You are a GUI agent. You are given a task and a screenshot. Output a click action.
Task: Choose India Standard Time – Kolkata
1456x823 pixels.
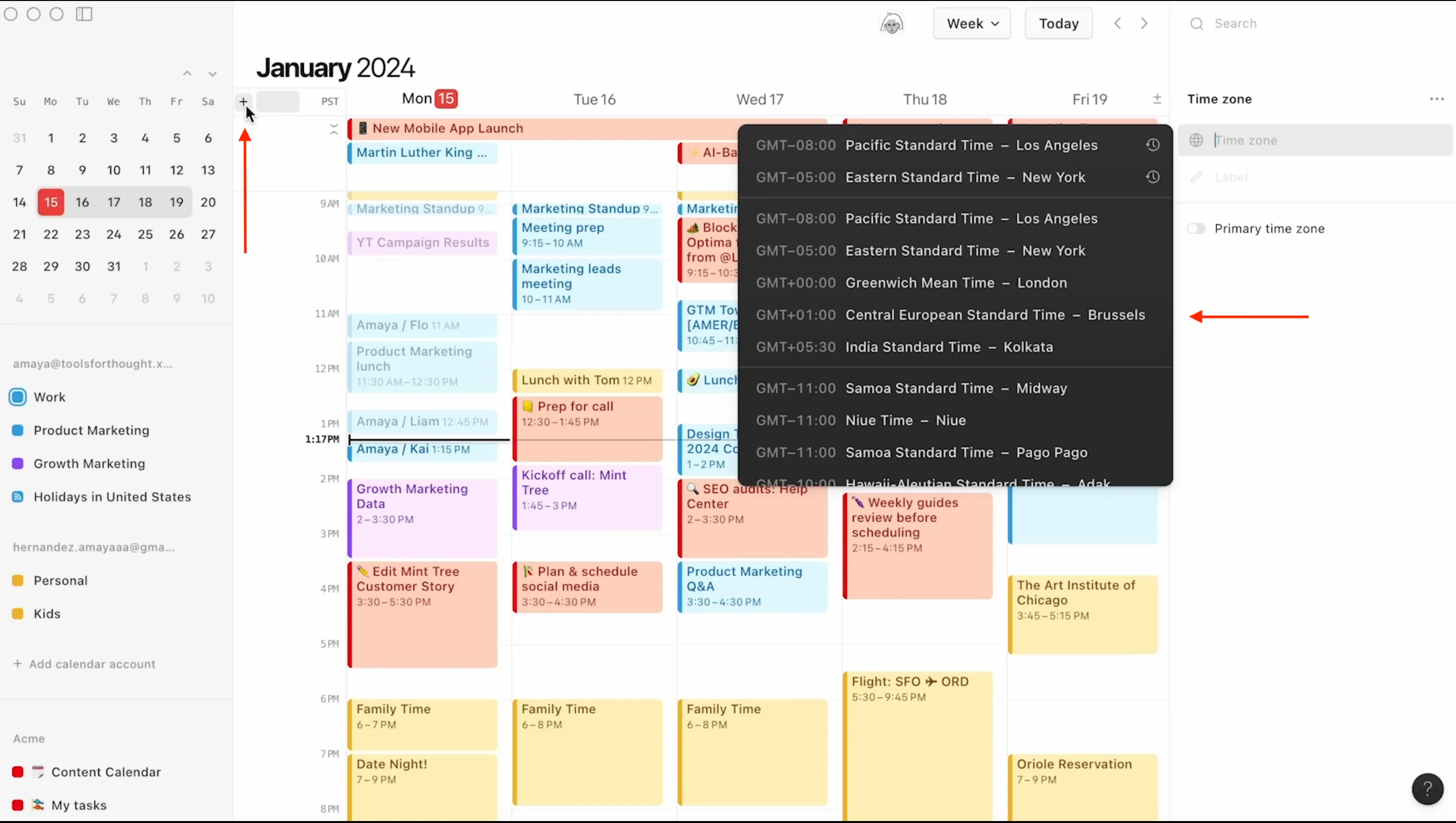click(949, 347)
